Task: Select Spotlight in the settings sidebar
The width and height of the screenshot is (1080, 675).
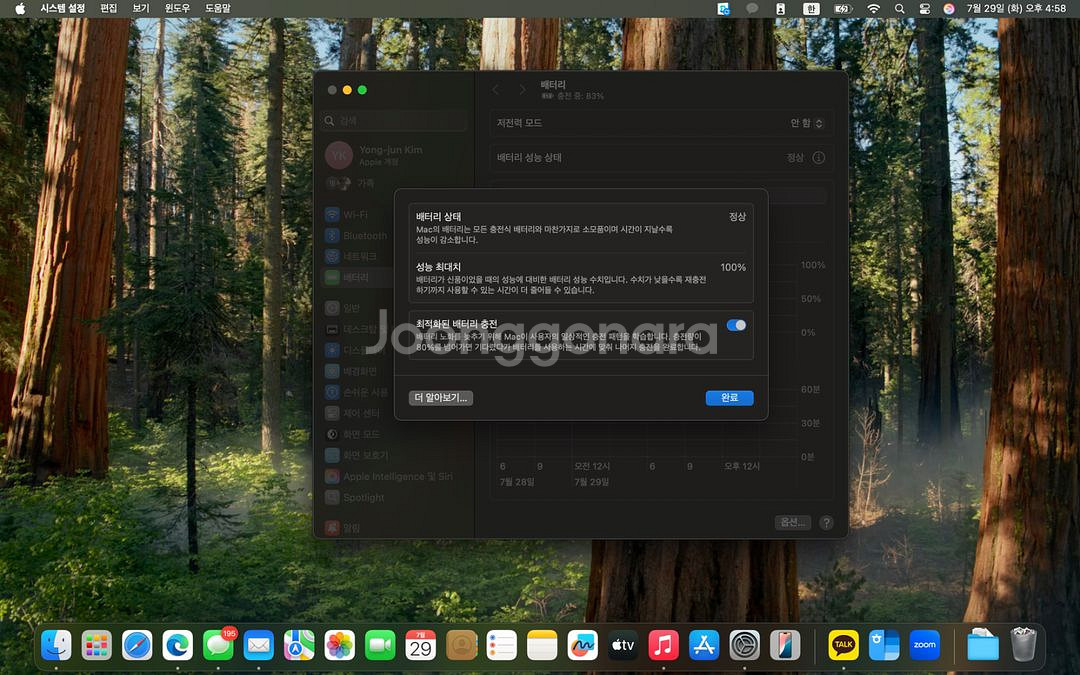Action: point(394,497)
